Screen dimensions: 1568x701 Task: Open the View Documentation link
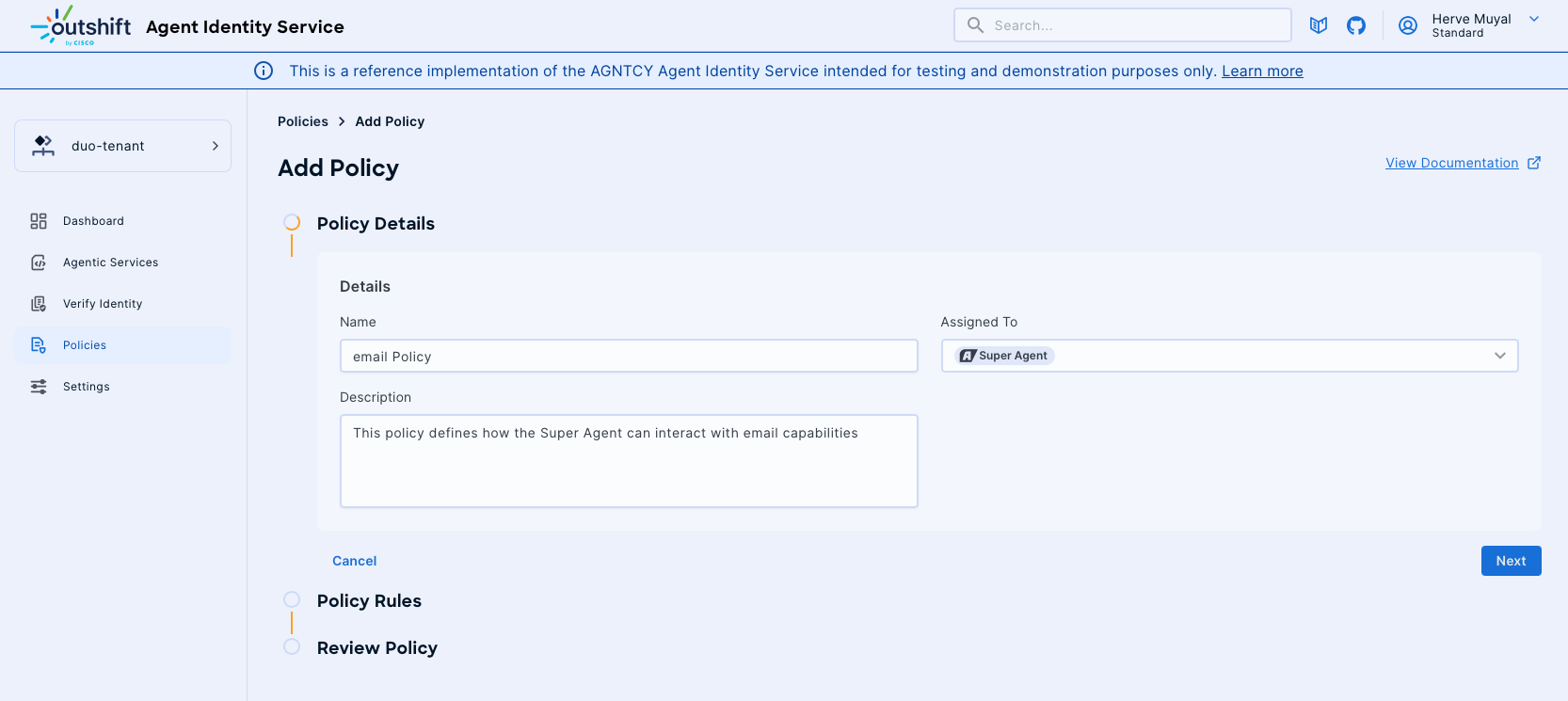(1451, 163)
